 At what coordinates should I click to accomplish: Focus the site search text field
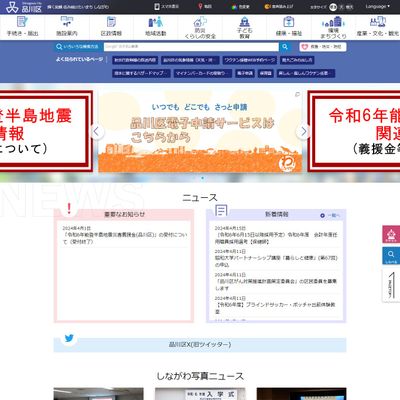coord(191,47)
